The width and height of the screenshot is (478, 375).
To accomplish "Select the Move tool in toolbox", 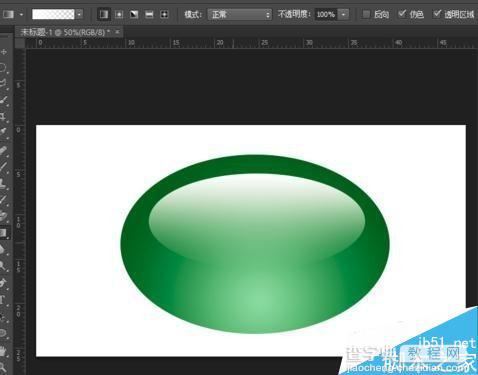I will point(4,52).
